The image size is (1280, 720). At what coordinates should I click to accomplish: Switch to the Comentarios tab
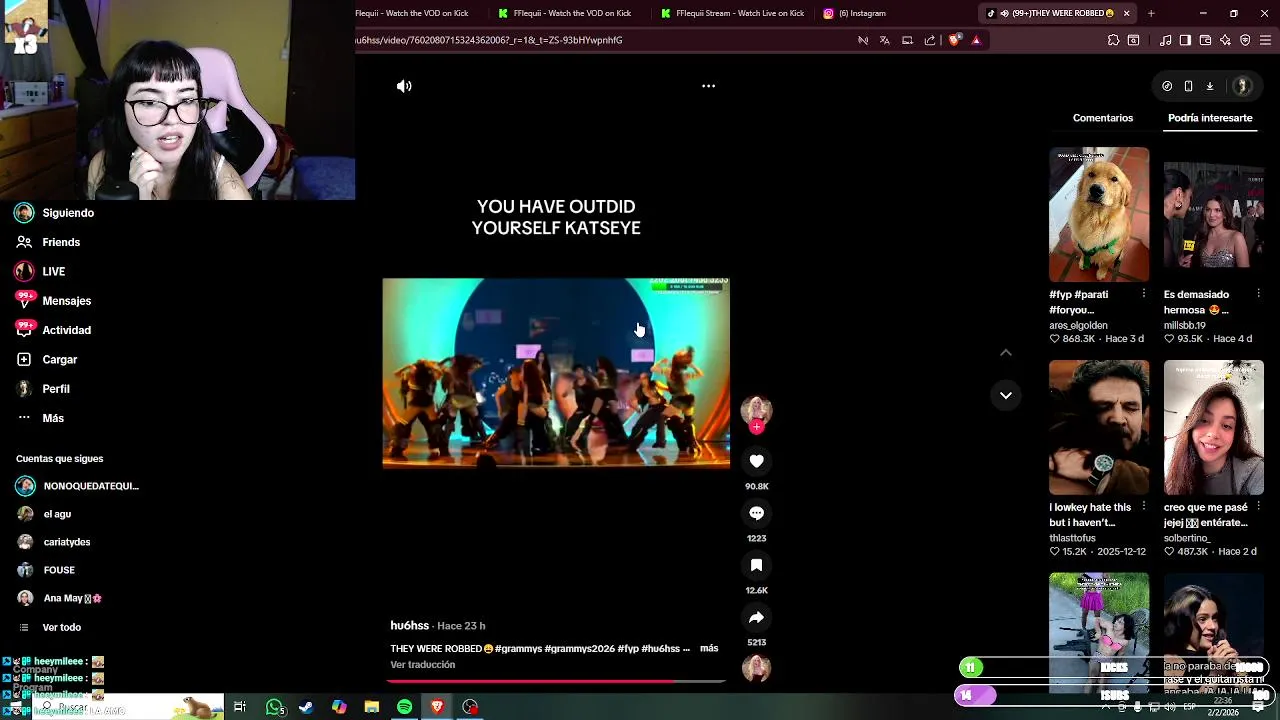[1103, 118]
